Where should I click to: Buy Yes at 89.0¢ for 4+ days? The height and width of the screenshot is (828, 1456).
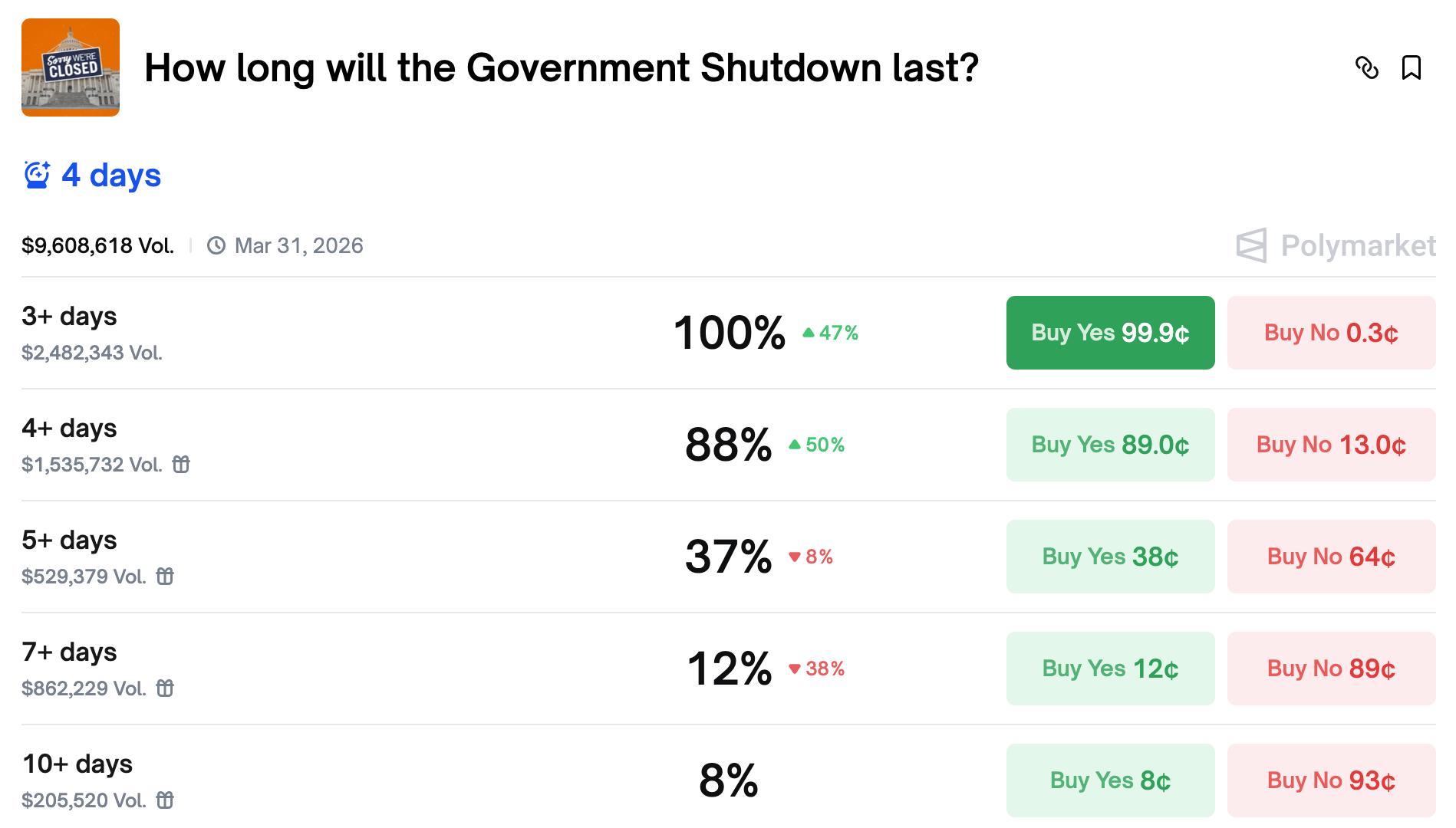[1110, 445]
